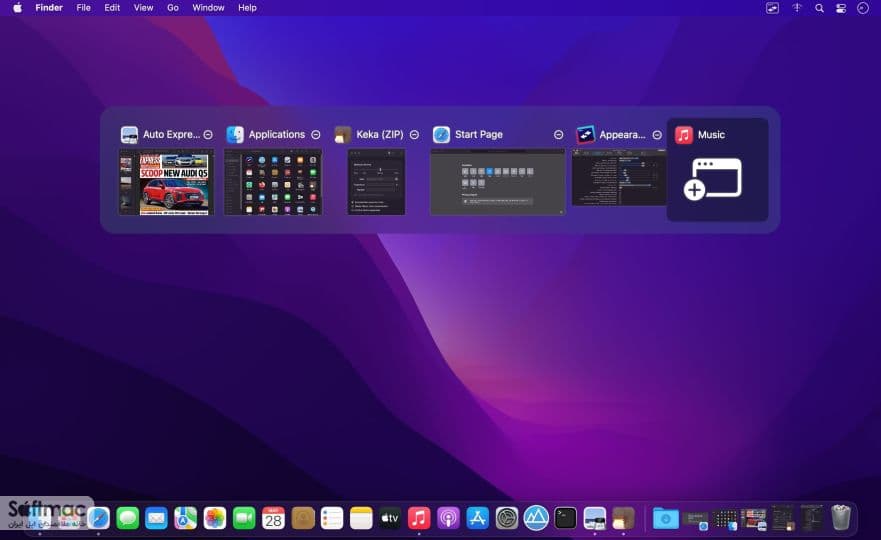Remove the Applications window entry
Viewport: 881px width, 540px height.
pos(316,135)
